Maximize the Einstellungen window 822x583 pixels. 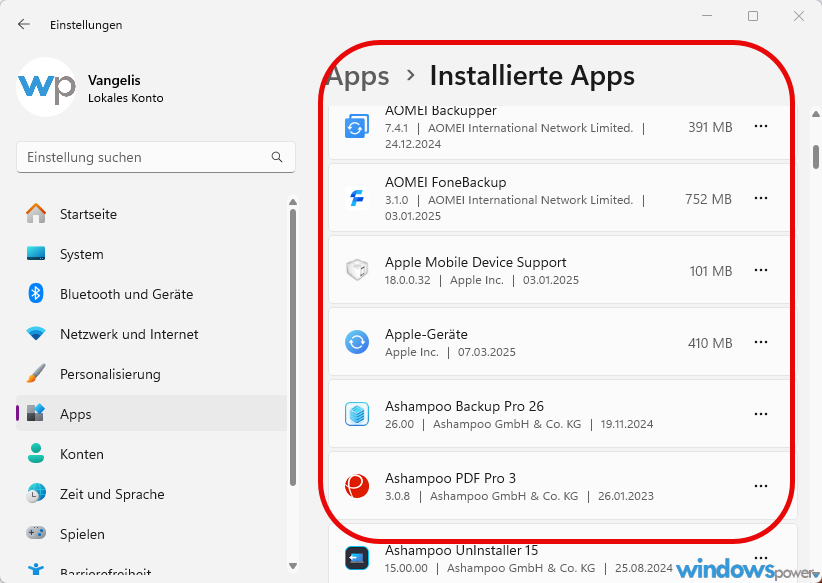(x=753, y=16)
